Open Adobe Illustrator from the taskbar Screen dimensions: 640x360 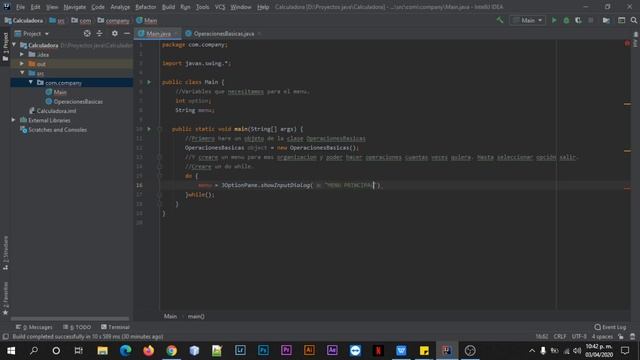tap(309, 350)
